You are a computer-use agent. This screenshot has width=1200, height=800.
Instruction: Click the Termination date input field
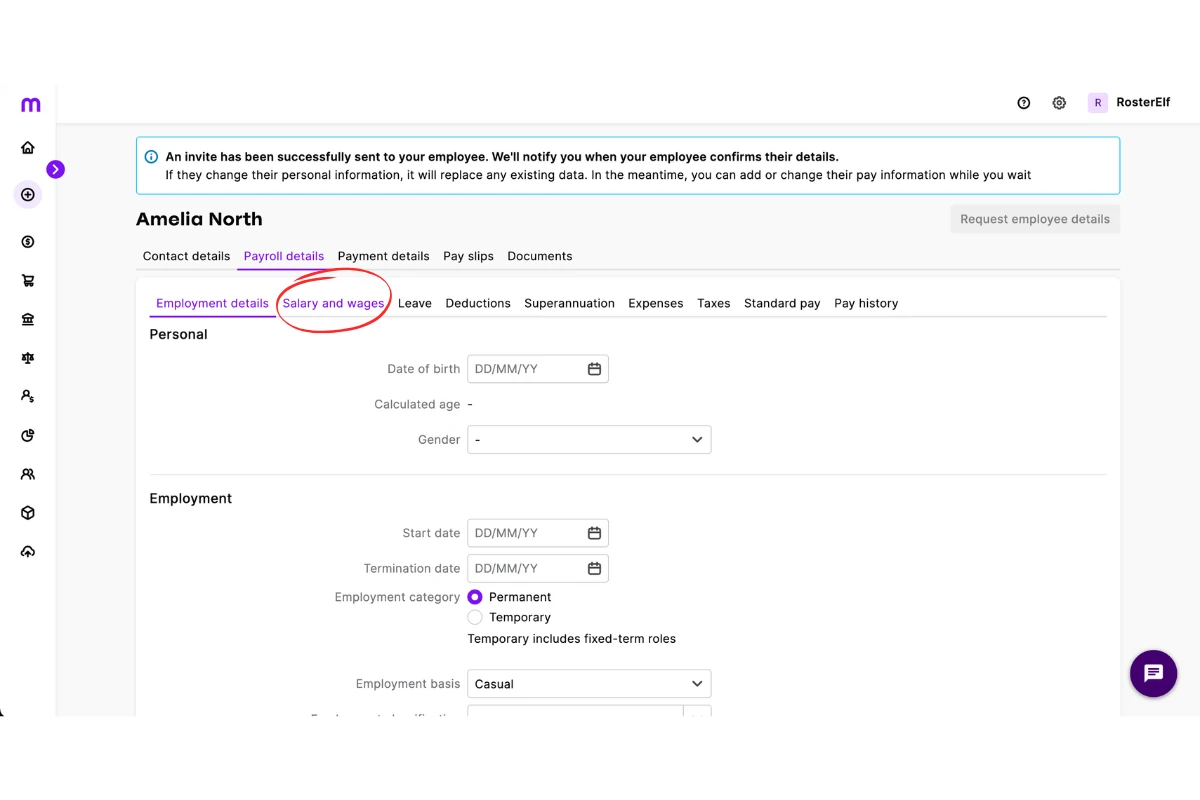coord(538,568)
